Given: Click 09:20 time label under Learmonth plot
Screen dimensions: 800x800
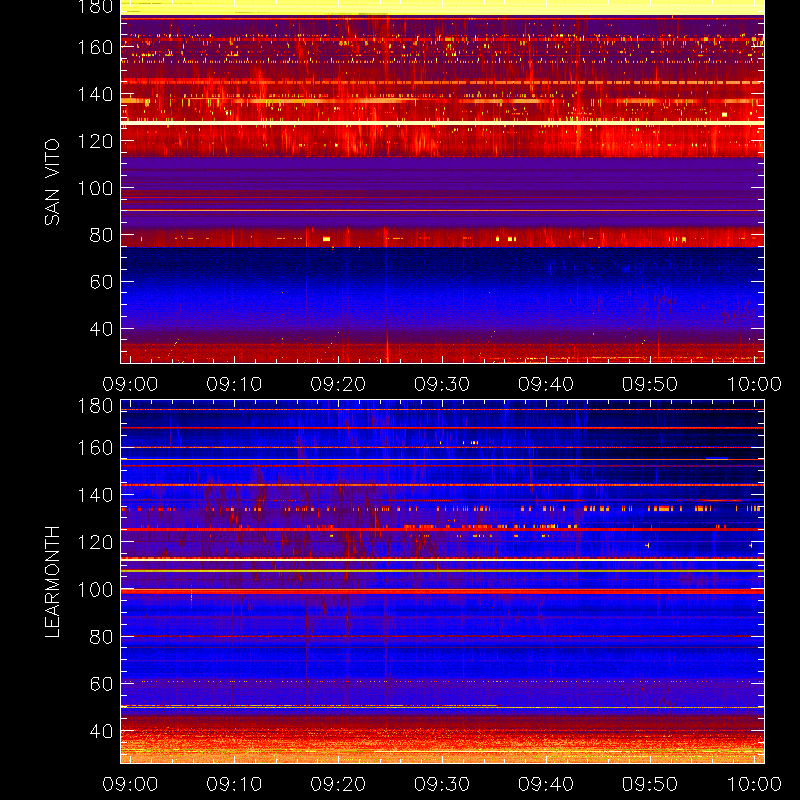Looking at the screenshot, I should [x=338, y=784].
